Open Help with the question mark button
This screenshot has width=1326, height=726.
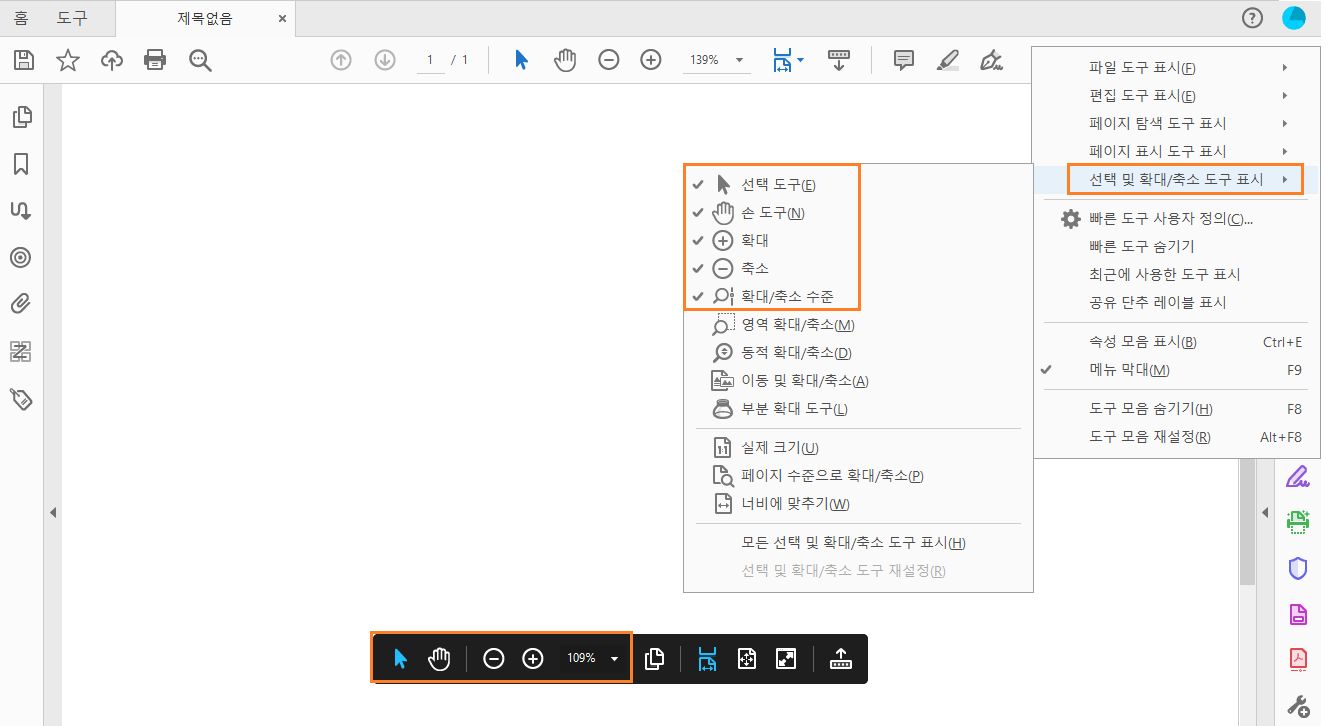pos(1252,17)
